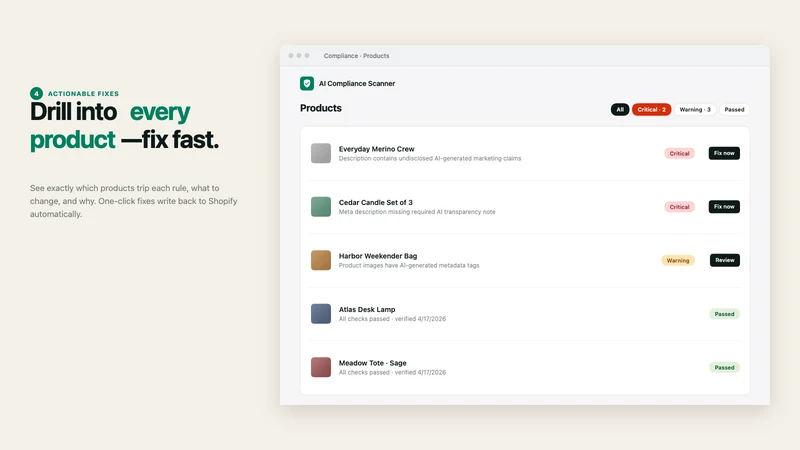Select the All filter pill
This screenshot has width=800, height=450.
pos(619,109)
